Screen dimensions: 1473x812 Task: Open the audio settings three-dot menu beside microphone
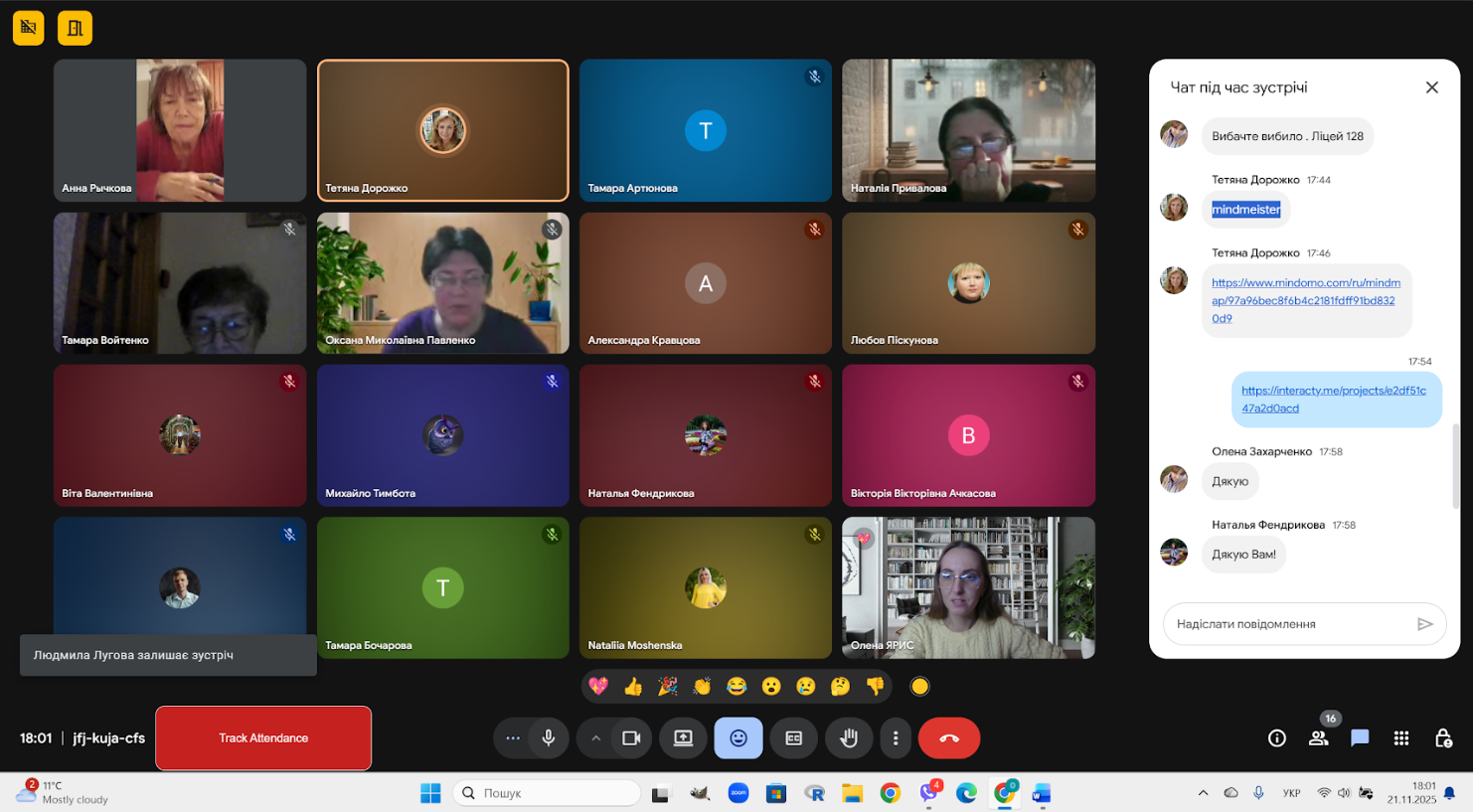513,738
